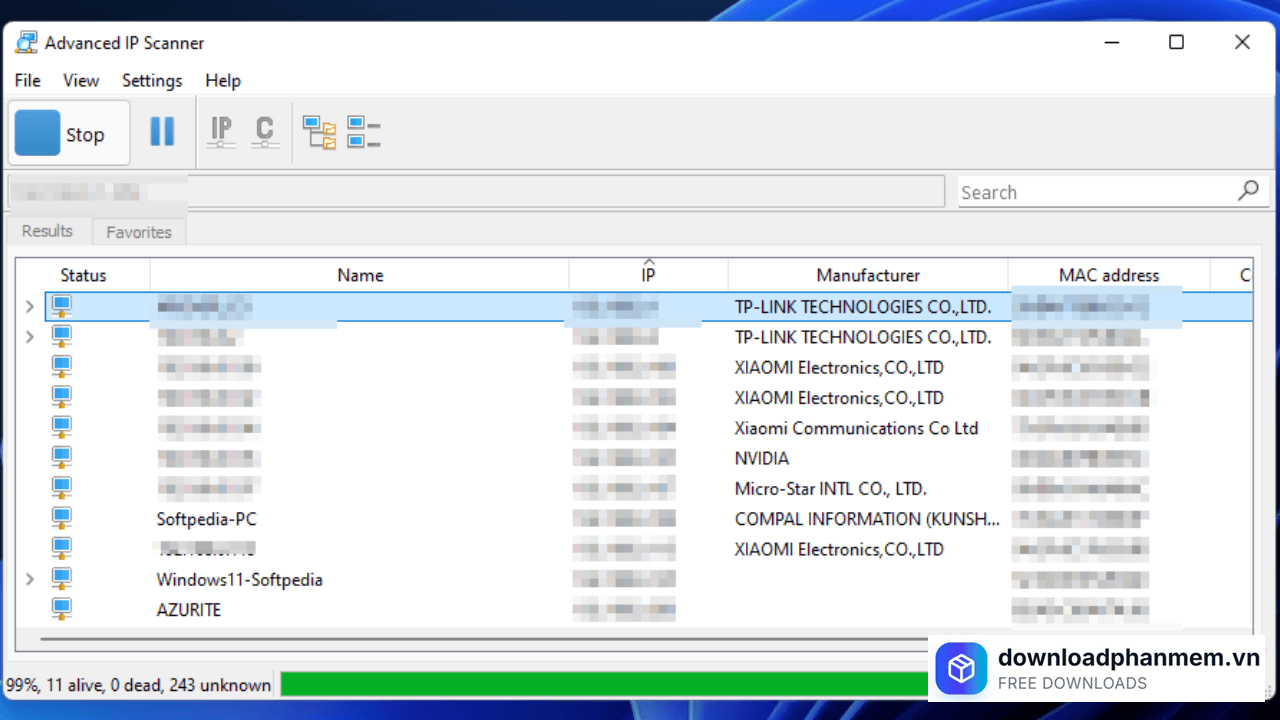Sort by the Status column header

pyautogui.click(x=83, y=275)
